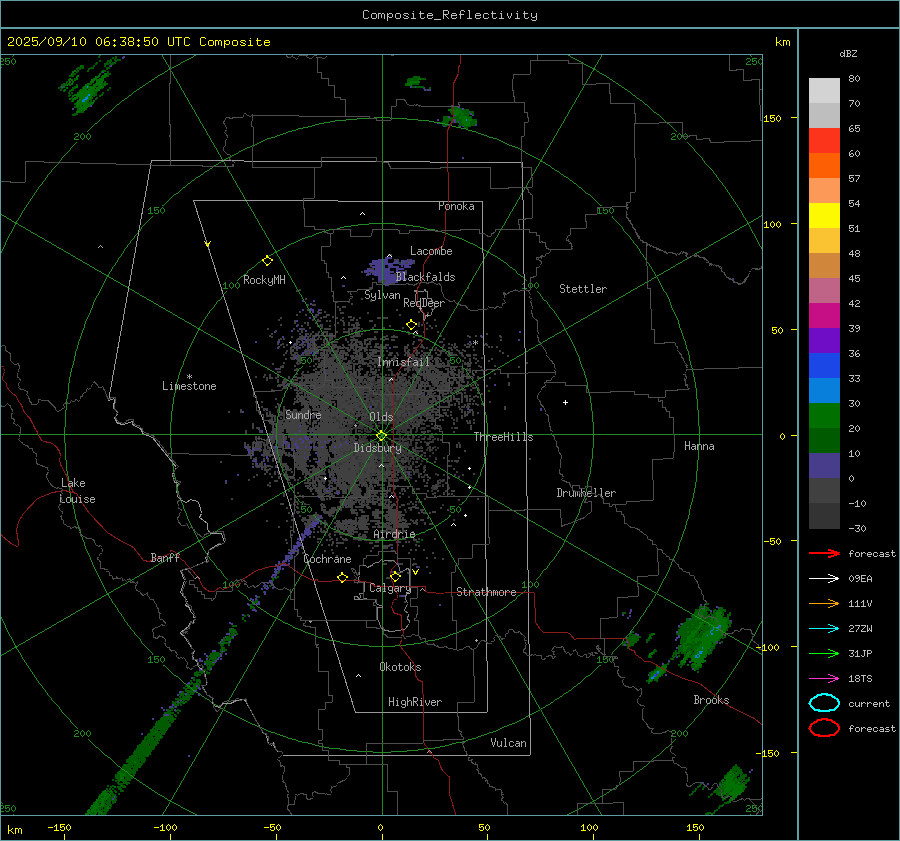Click the Strathmore city label
Screen dimensions: 900x841
pos(486,592)
